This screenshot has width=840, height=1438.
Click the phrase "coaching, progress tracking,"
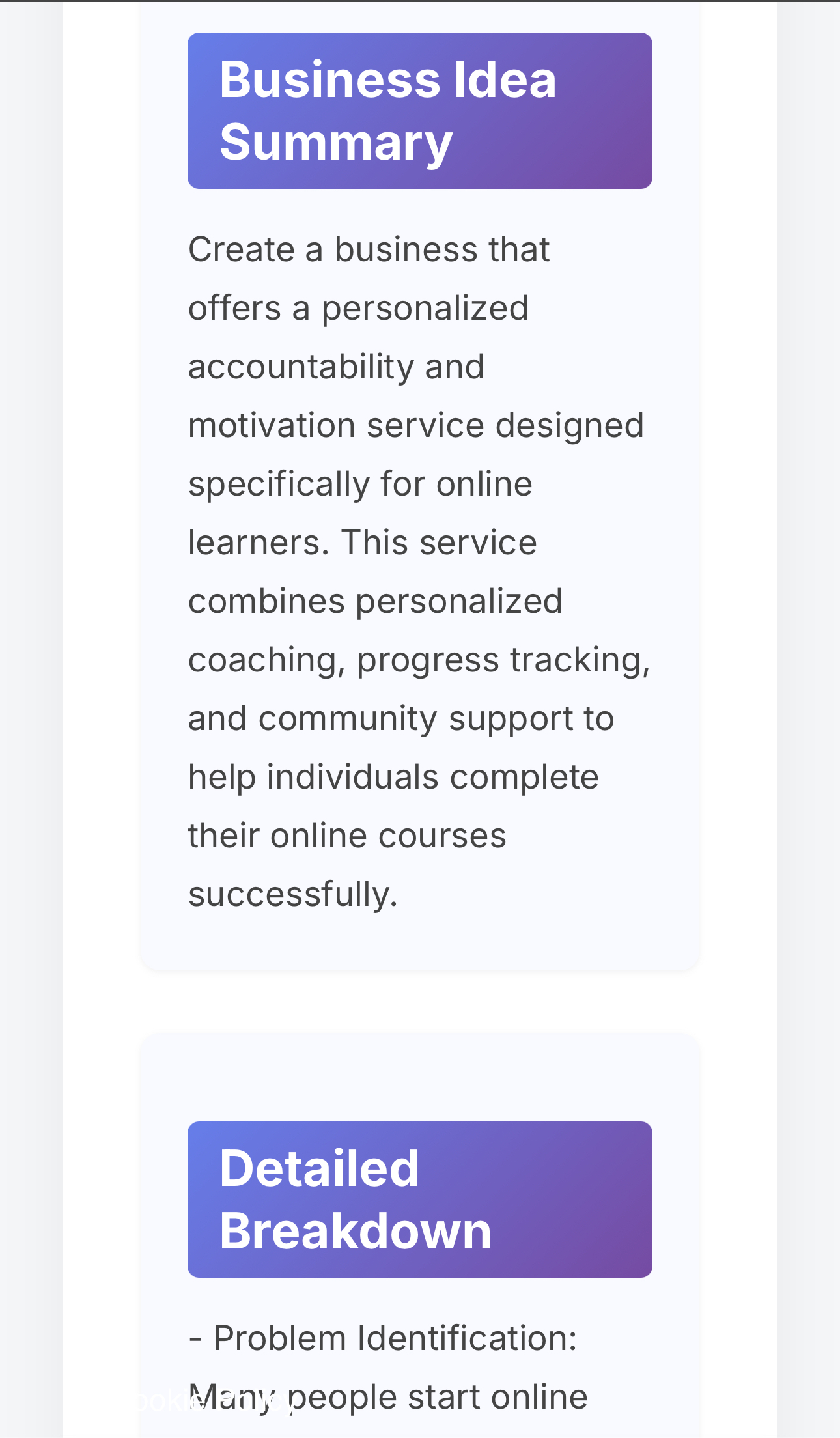(x=419, y=660)
